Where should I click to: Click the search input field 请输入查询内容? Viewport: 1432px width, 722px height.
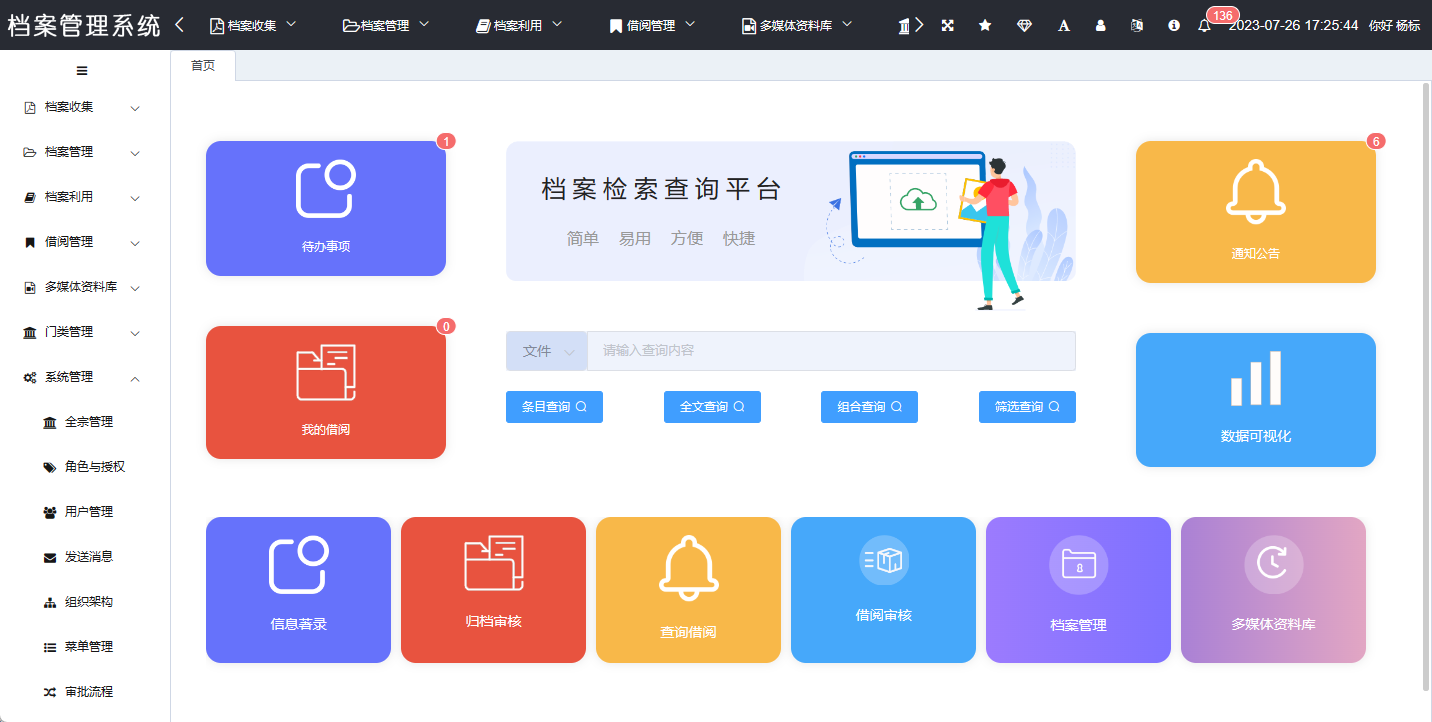tap(830, 351)
